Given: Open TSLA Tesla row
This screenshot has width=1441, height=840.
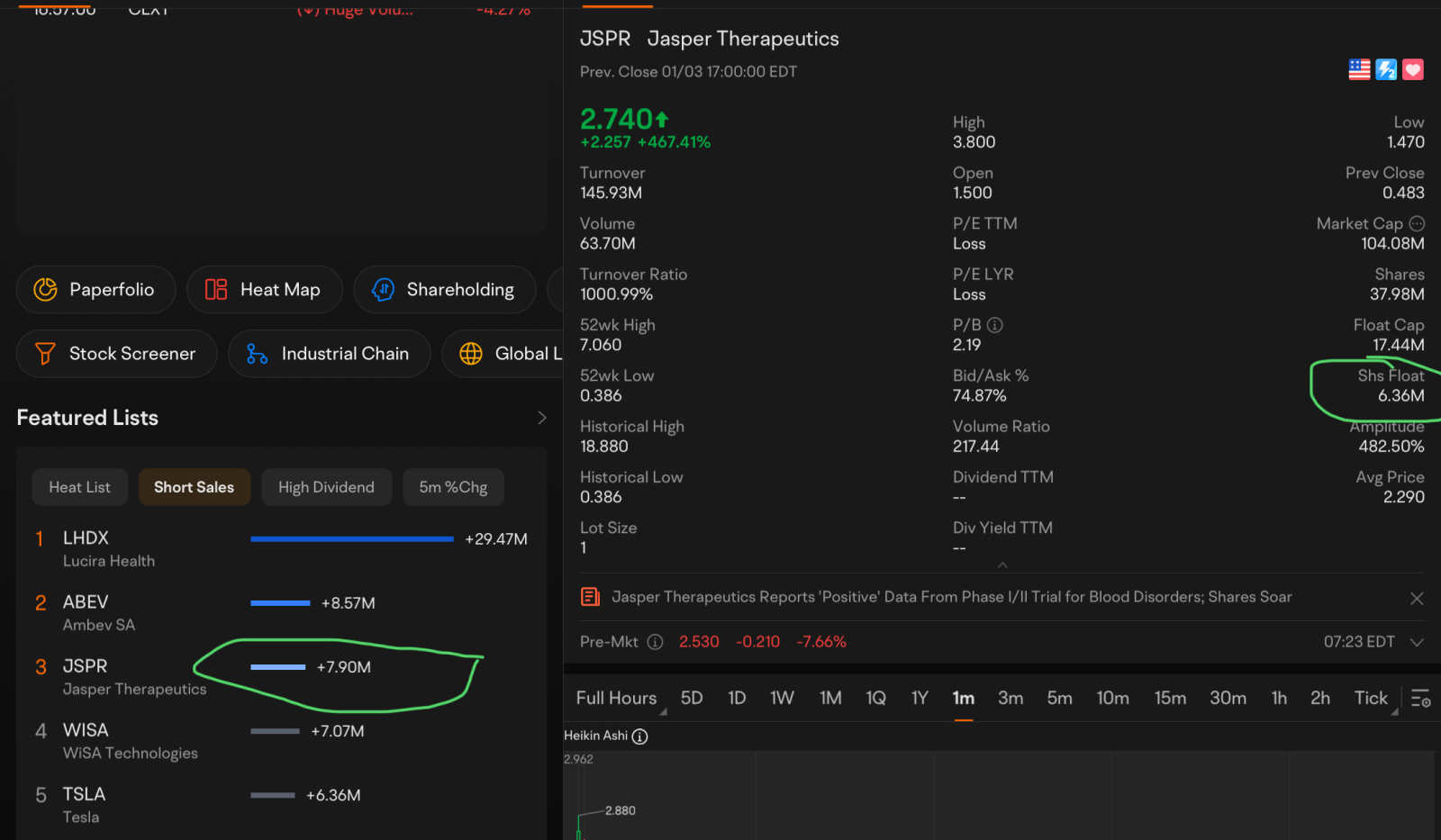Looking at the screenshot, I should pyautogui.click(x=281, y=805).
